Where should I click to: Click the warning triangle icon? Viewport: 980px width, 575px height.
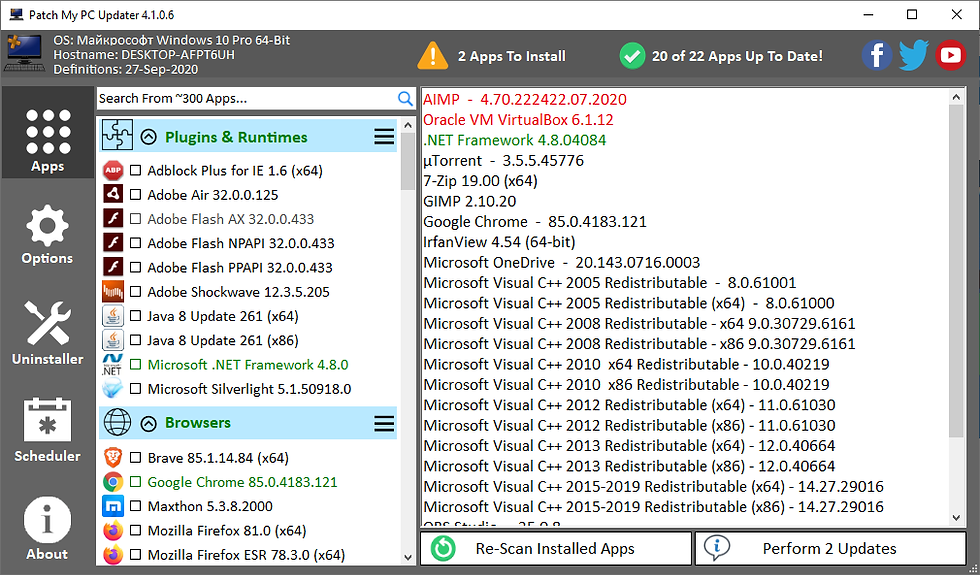[x=432, y=56]
